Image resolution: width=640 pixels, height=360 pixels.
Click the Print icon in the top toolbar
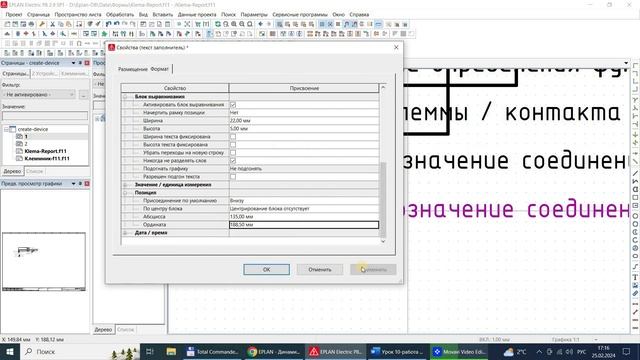[x=31, y=24]
